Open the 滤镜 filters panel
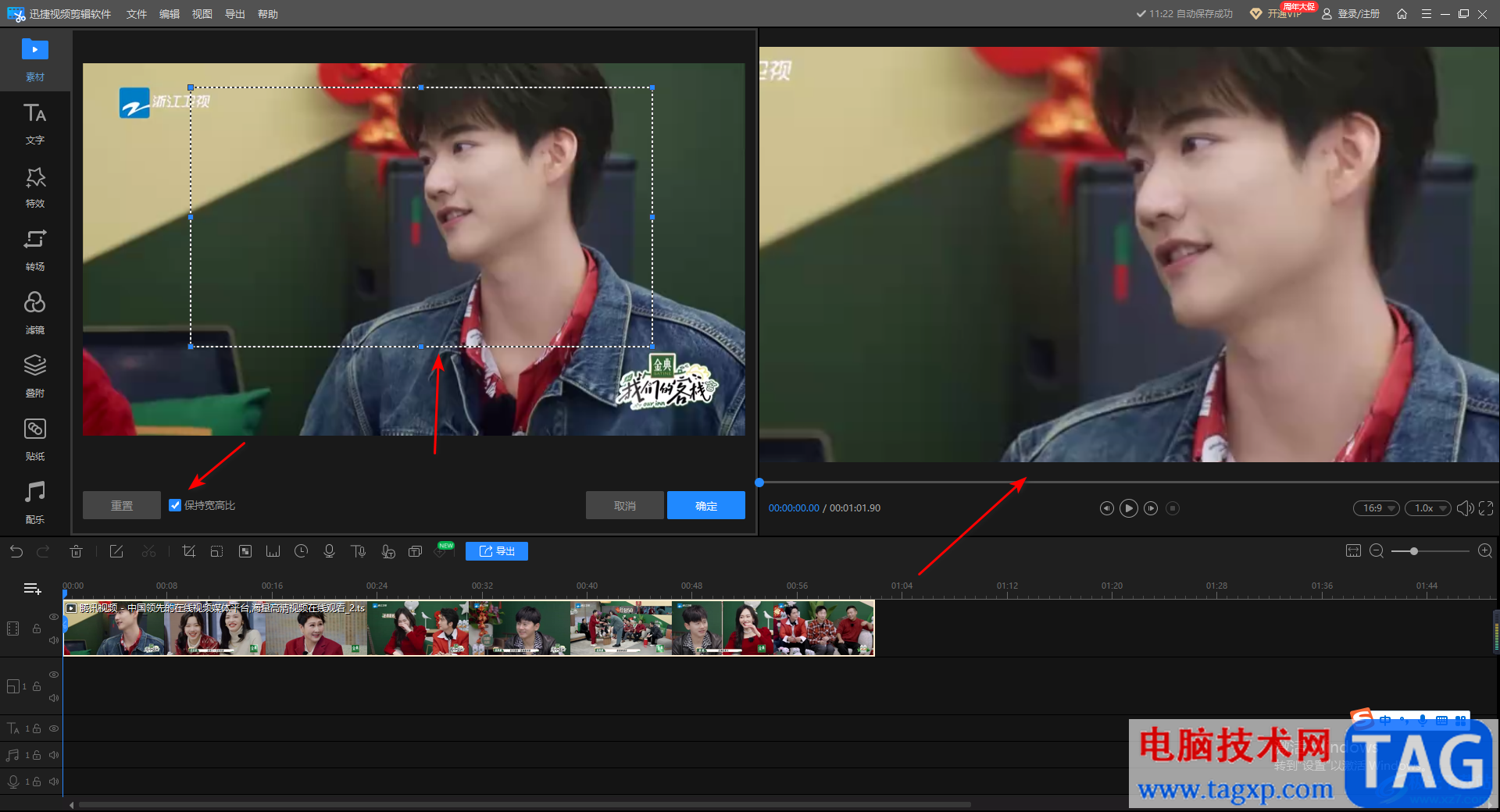The image size is (1500, 812). pyautogui.click(x=35, y=312)
